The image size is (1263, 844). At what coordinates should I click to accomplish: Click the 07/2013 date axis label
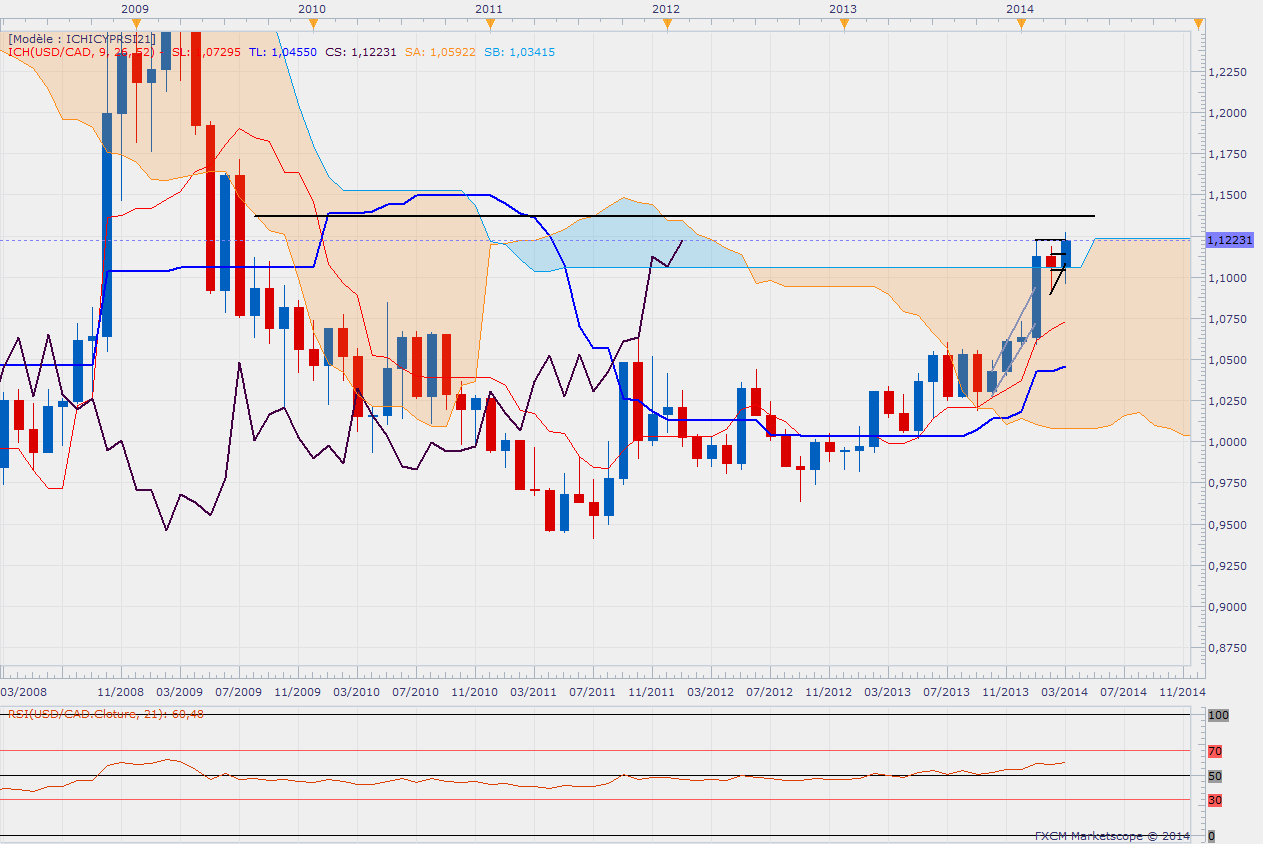pyautogui.click(x=947, y=692)
